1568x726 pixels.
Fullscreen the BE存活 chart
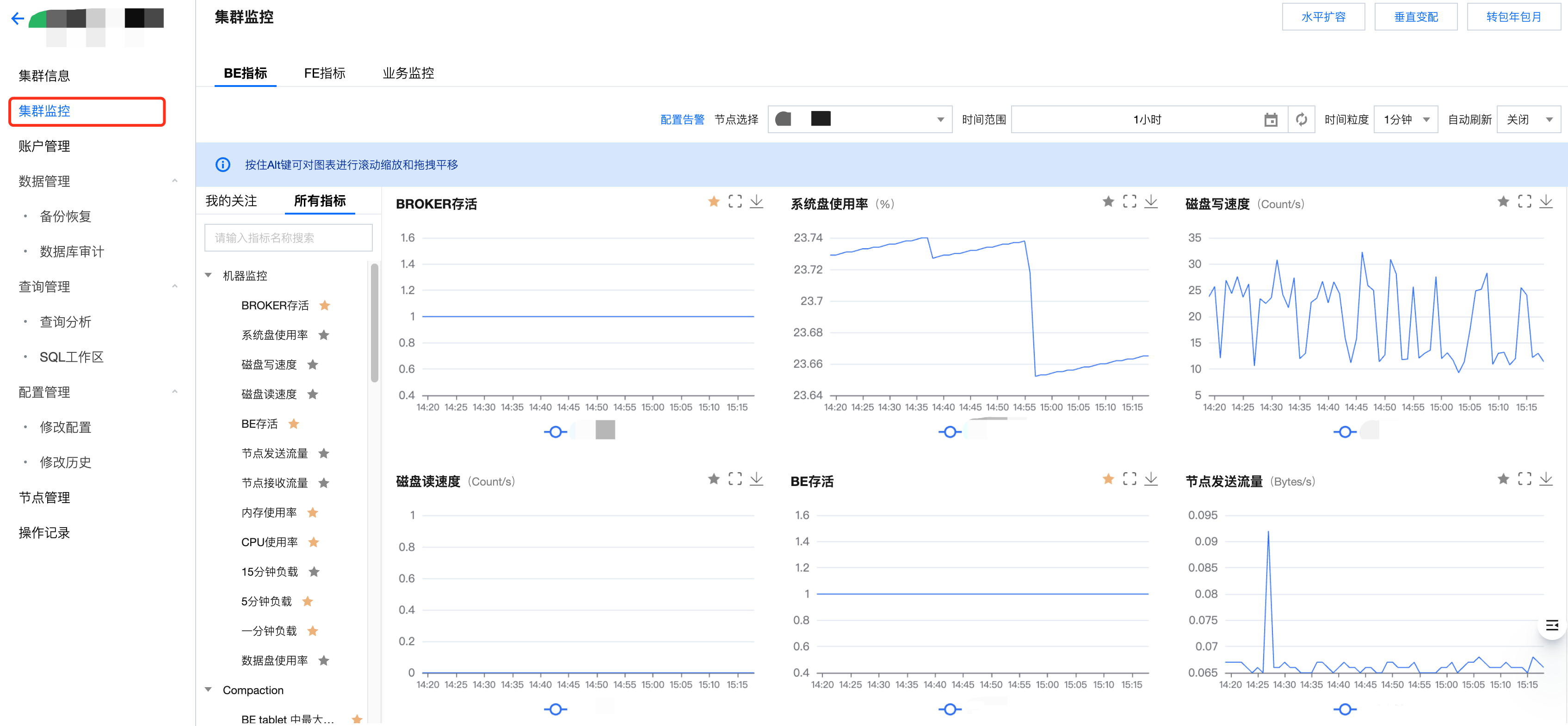(1129, 479)
